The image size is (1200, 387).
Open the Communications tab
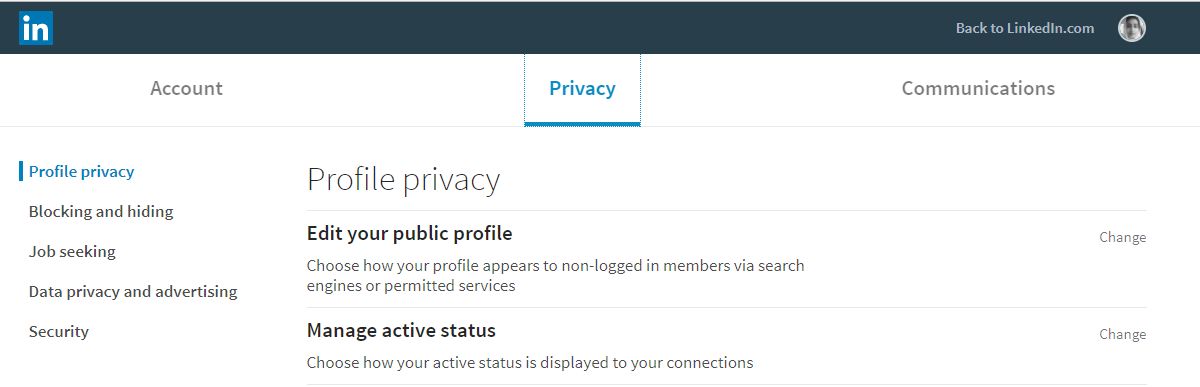click(978, 88)
